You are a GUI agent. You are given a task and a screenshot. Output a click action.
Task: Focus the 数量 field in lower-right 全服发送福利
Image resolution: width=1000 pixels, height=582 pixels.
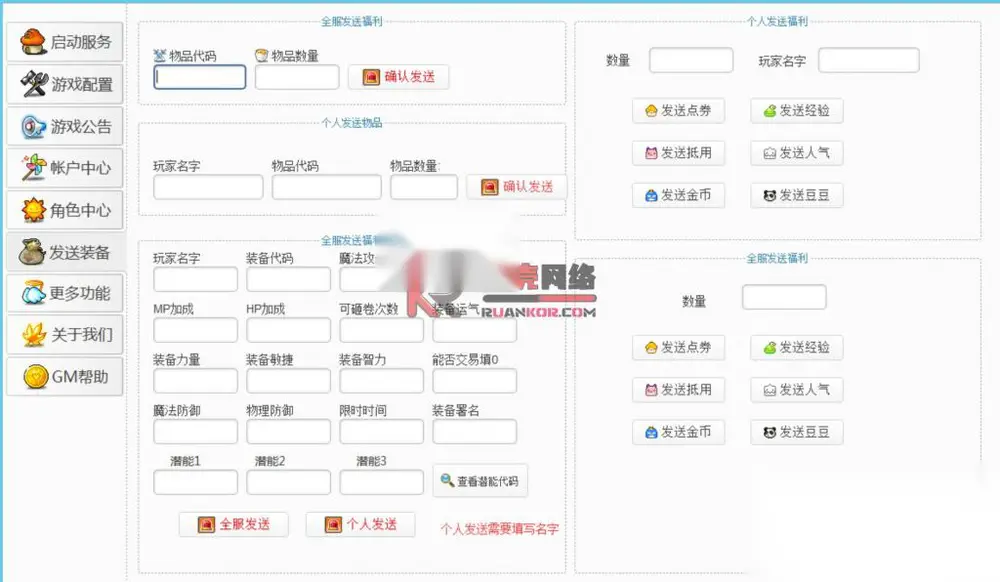click(x=784, y=297)
